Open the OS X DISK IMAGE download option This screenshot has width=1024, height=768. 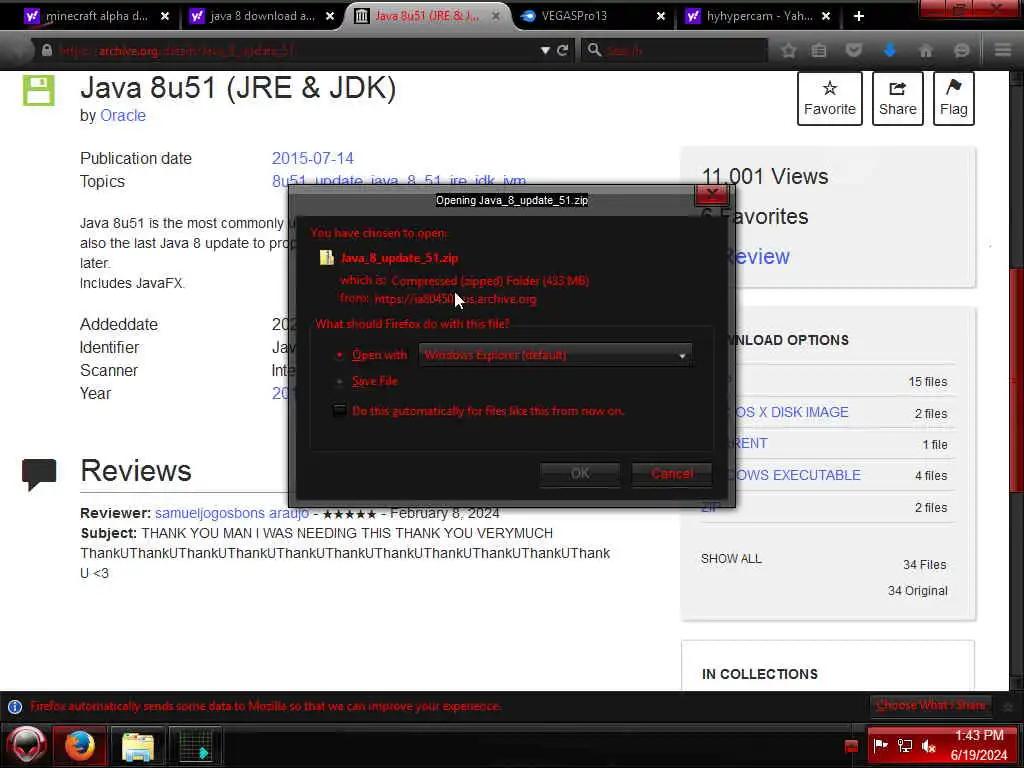790,412
